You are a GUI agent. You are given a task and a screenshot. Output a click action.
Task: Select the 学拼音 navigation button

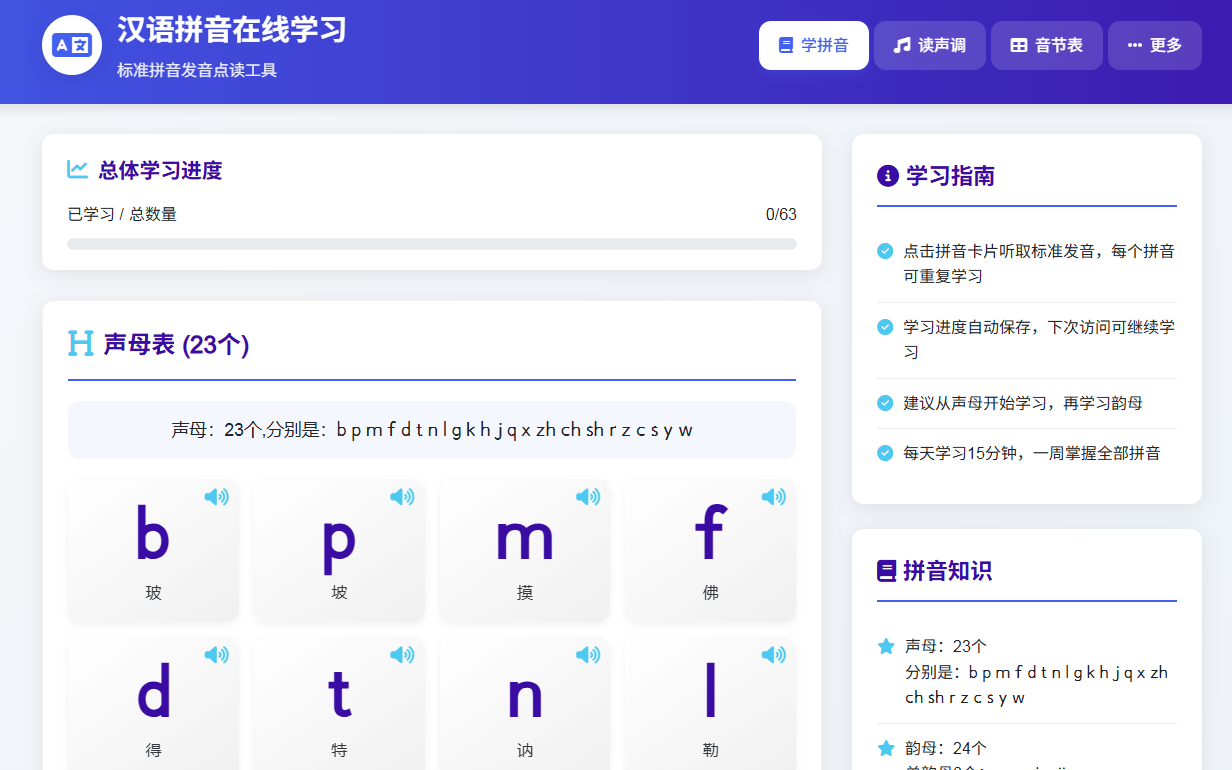tap(814, 44)
